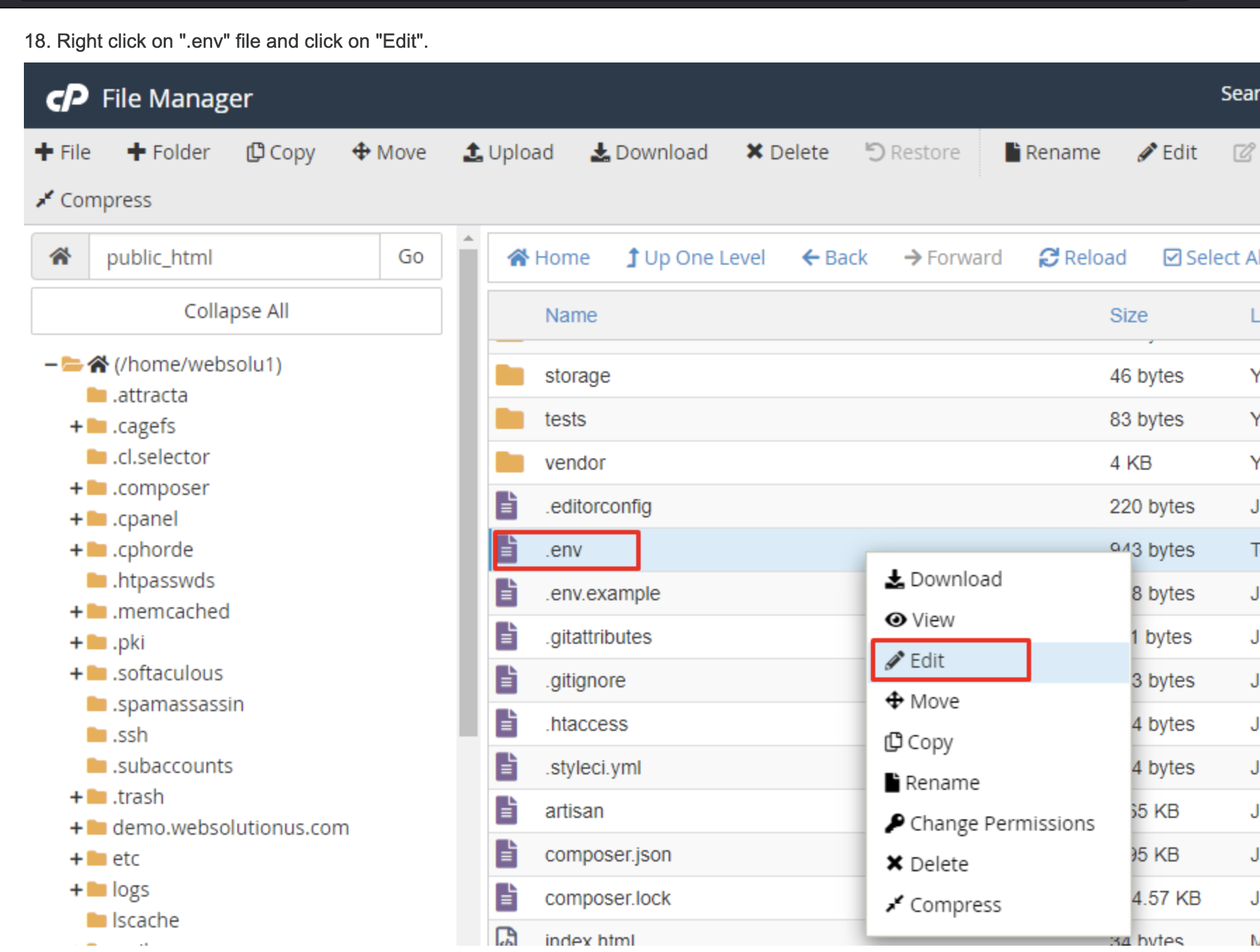Screen dimensions: 1260x952
Task: Expand the .pki folder
Action: coord(77,642)
